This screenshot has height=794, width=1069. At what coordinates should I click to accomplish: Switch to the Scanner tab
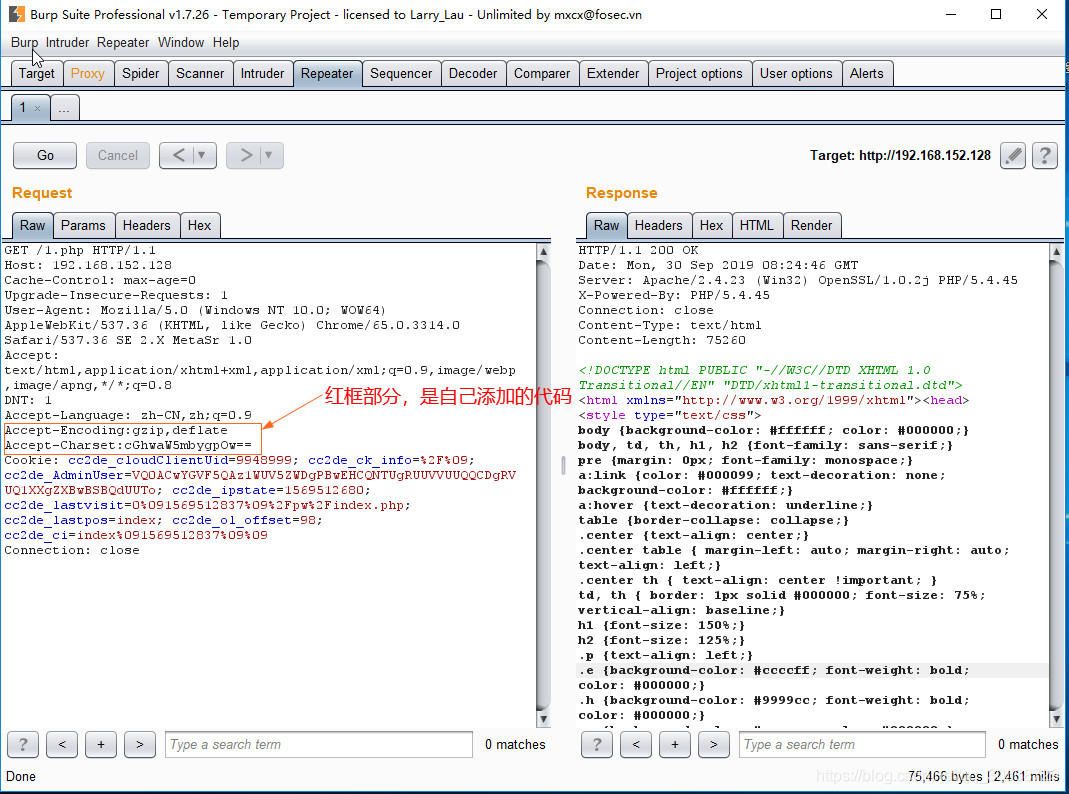point(200,74)
